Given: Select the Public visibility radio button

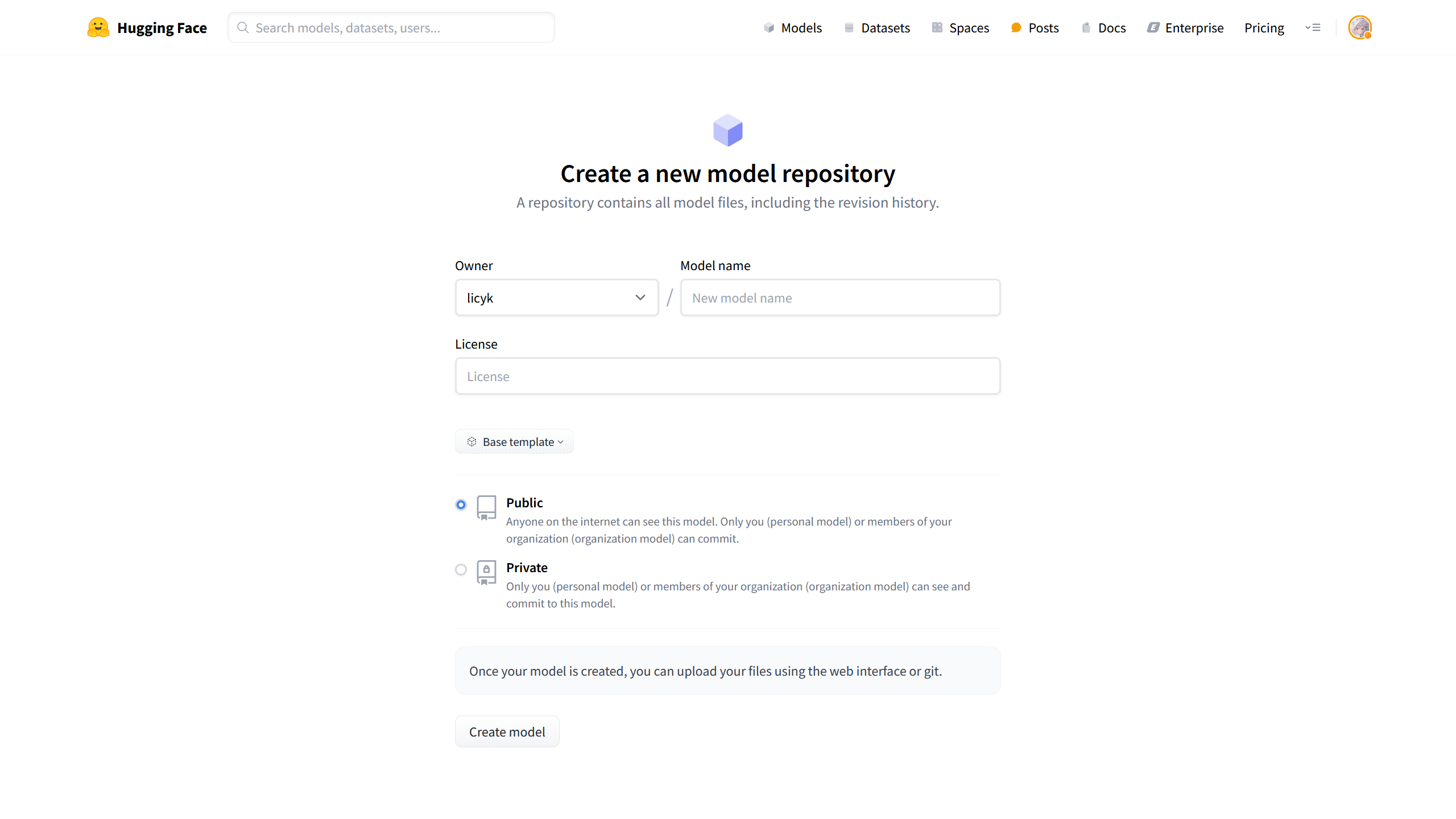Looking at the screenshot, I should (x=461, y=504).
